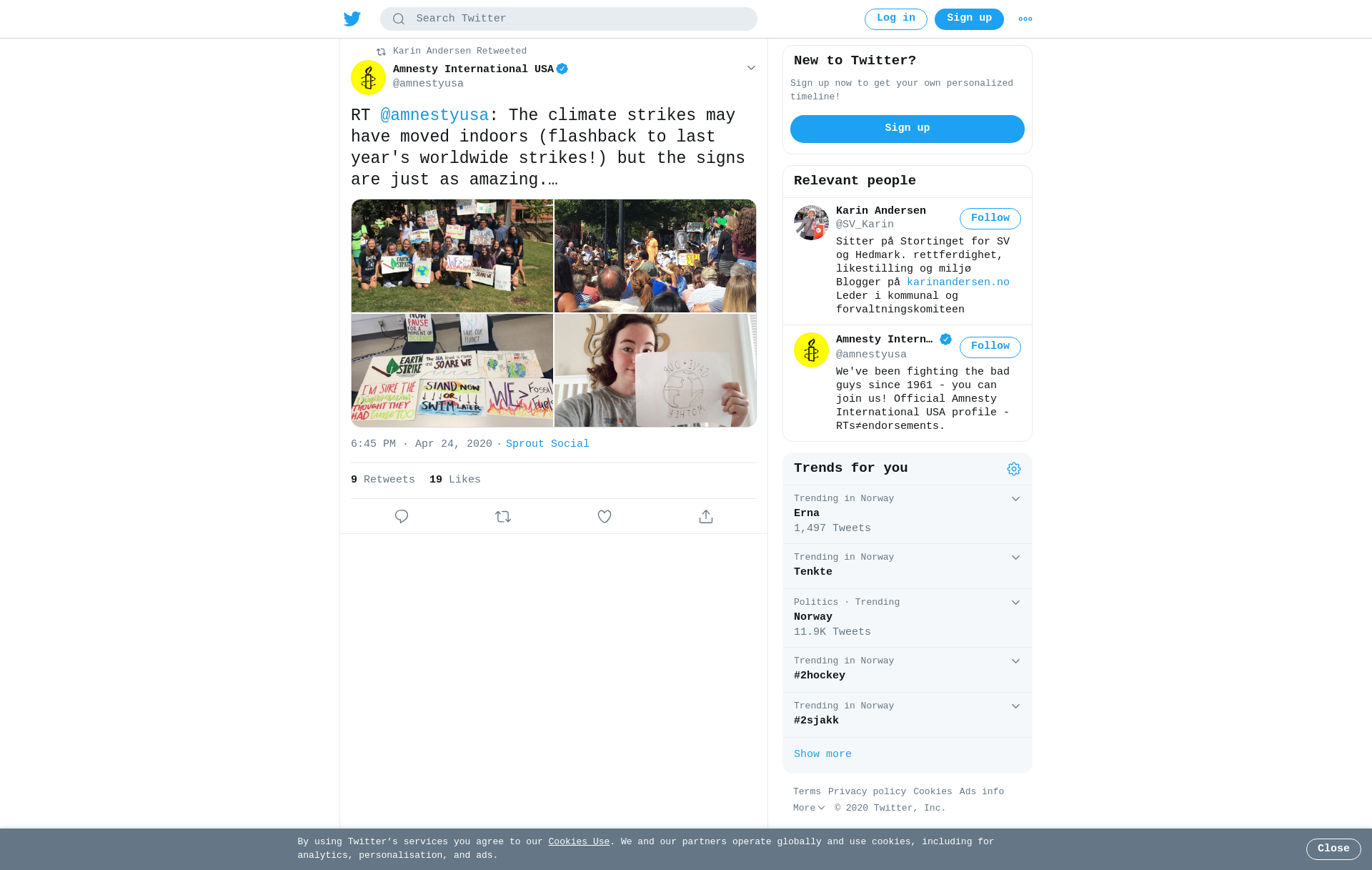Follow Amnesty International USA in Relevant people
1372x870 pixels.
point(990,347)
